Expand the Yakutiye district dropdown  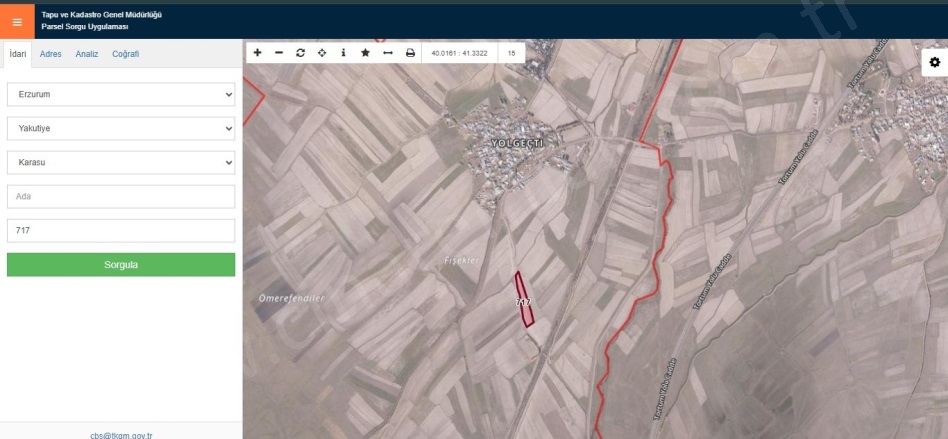pos(120,128)
